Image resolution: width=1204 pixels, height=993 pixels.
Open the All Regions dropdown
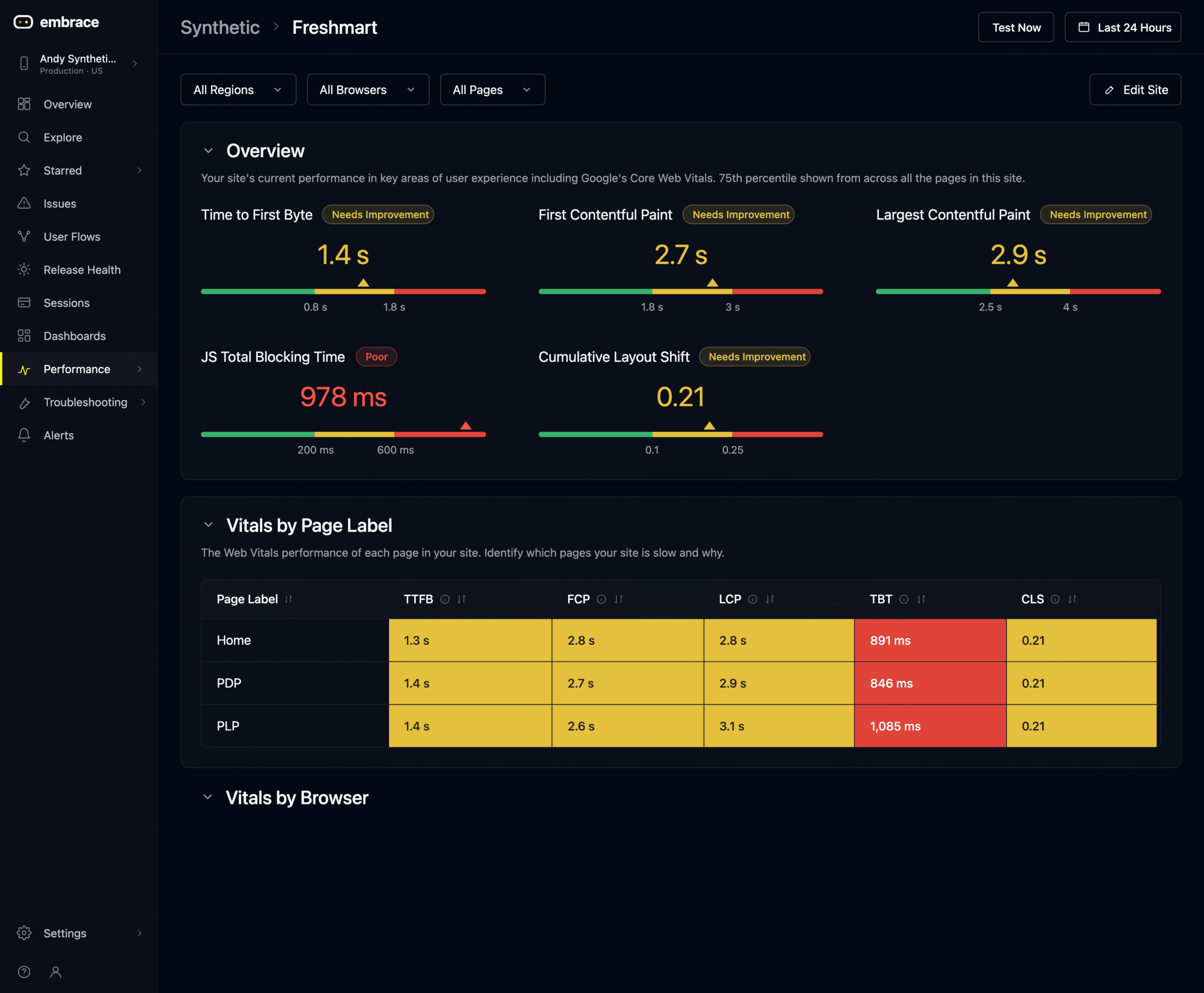point(238,90)
